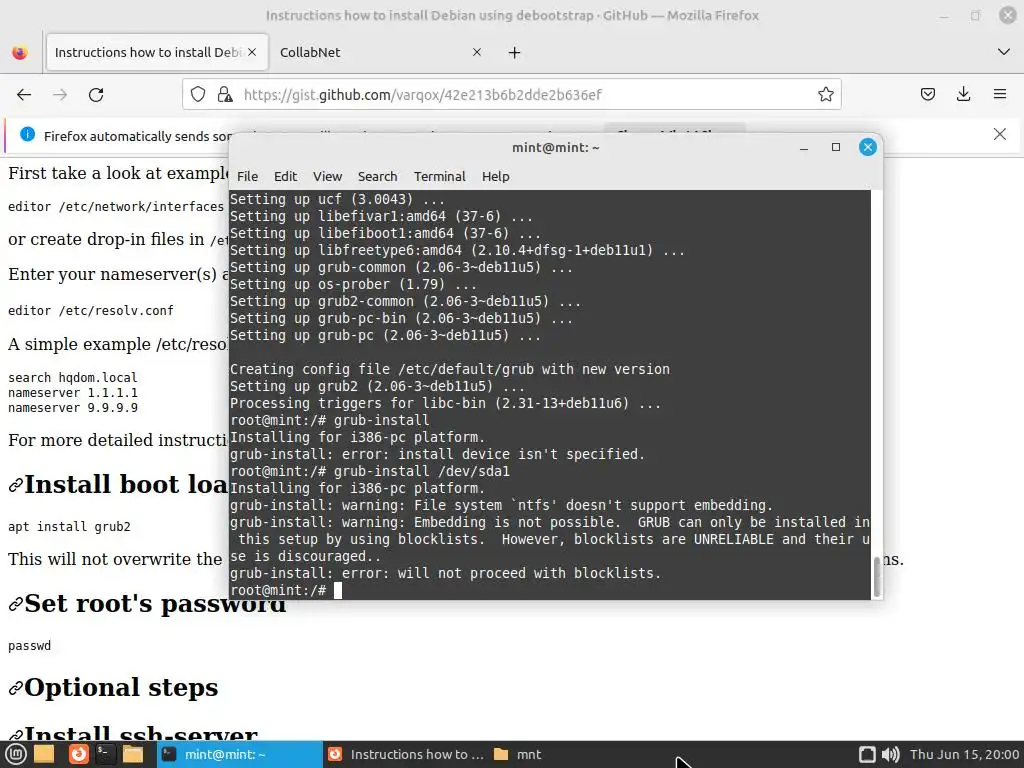Image resolution: width=1024 pixels, height=768 pixels.
Task: Open a new tab with plus button
Action: point(515,53)
